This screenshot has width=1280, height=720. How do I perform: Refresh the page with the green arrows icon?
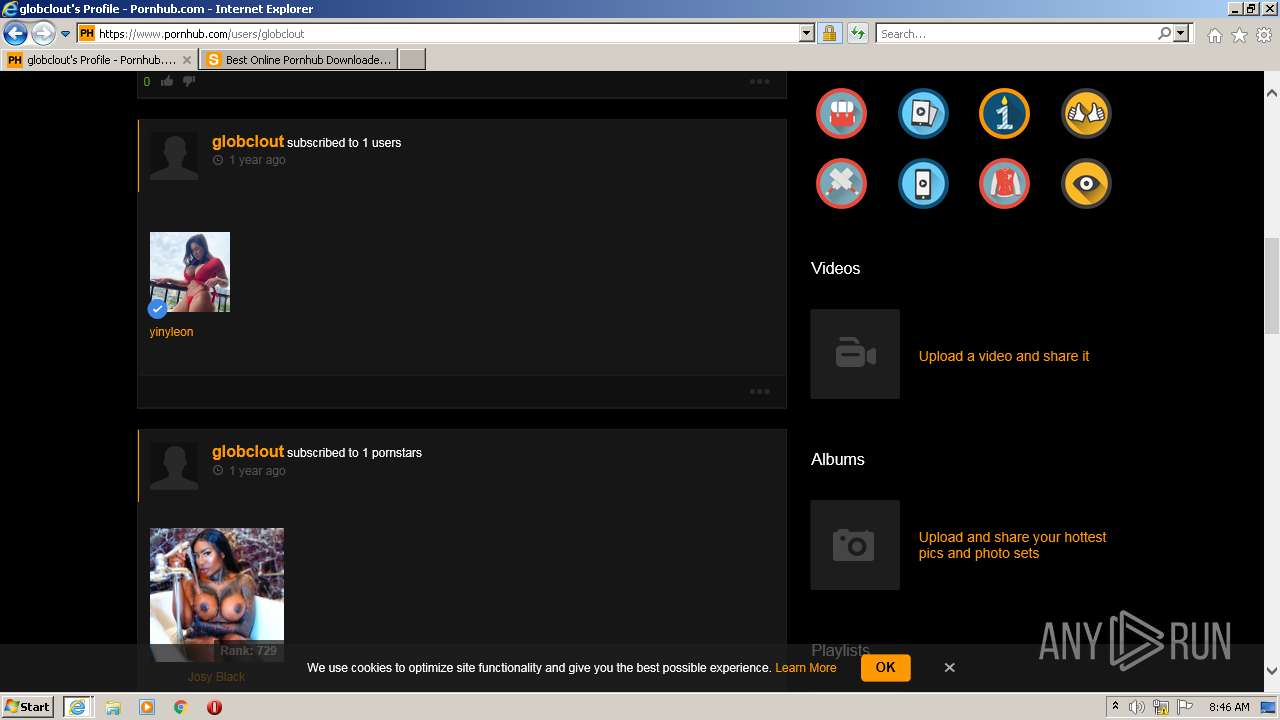[x=857, y=33]
